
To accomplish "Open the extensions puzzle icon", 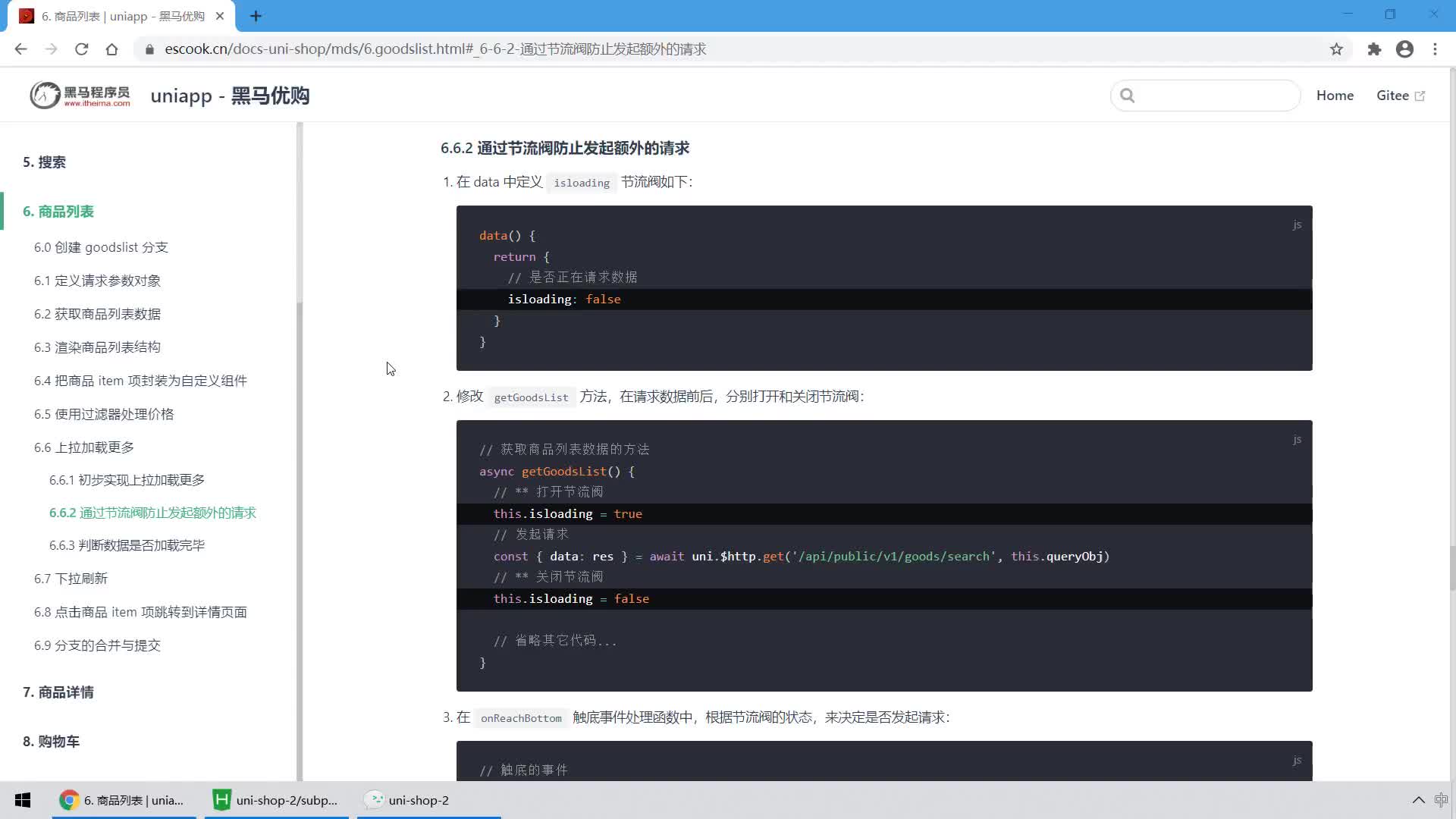I will coord(1374,49).
